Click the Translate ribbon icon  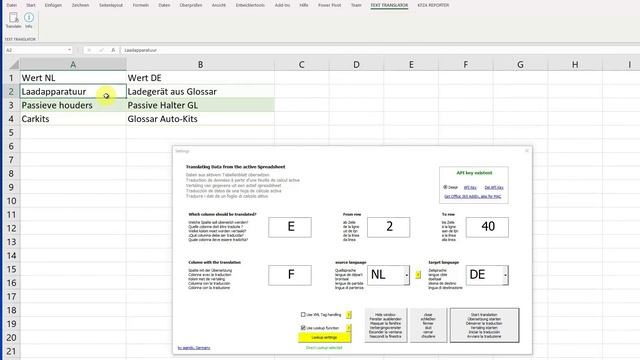coord(13,20)
